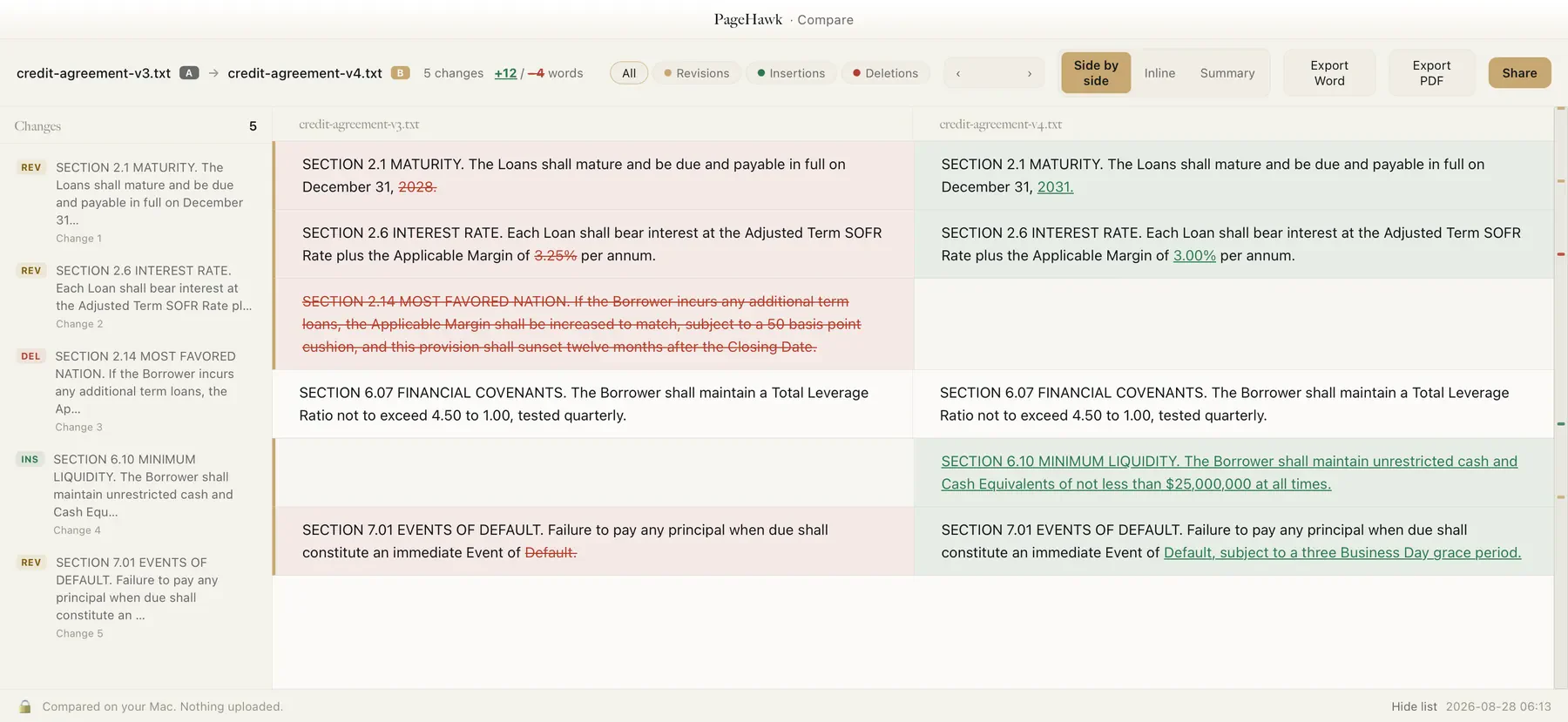The height and width of the screenshot is (722, 1568).
Task: Click the Share button
Action: pyautogui.click(x=1519, y=73)
